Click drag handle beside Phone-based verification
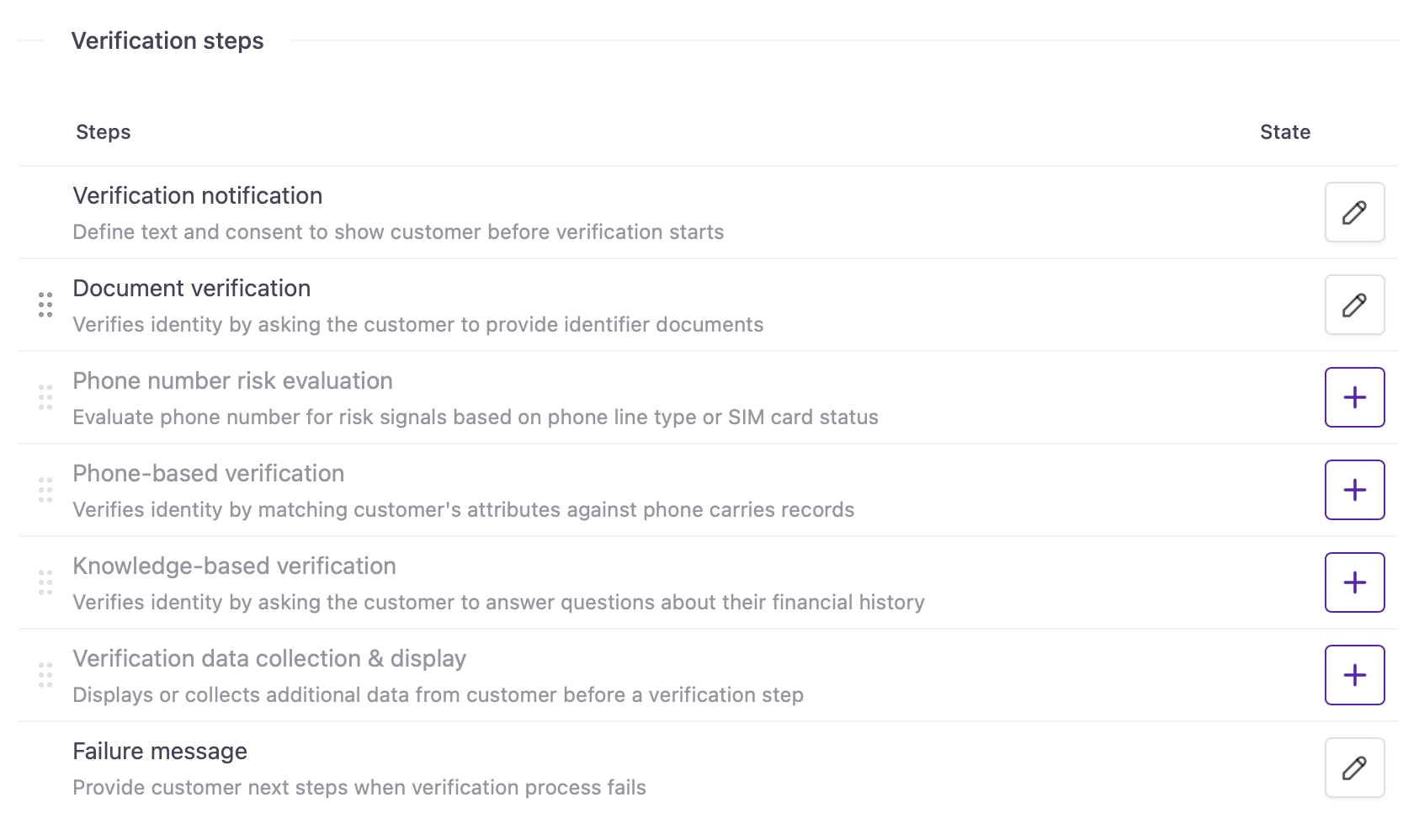 pos(45,490)
